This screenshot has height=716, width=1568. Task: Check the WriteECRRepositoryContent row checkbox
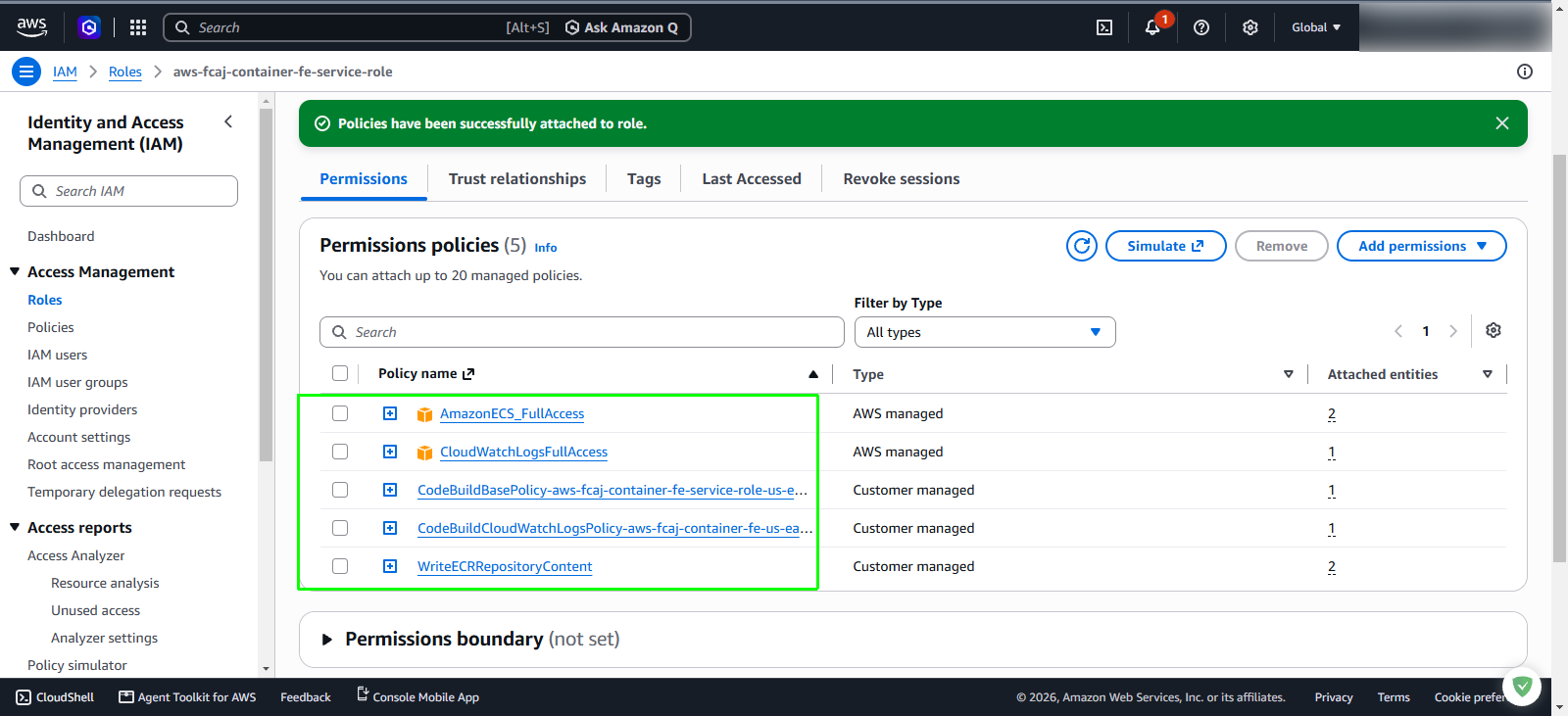pyautogui.click(x=340, y=566)
